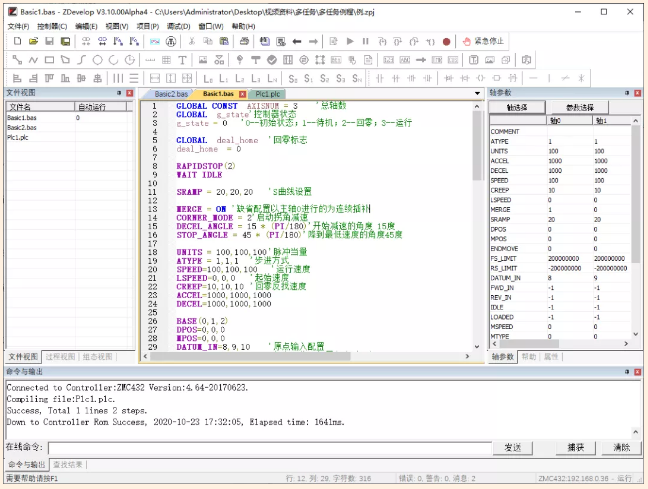
Task: Click the align left edges icon
Action: 17,78
